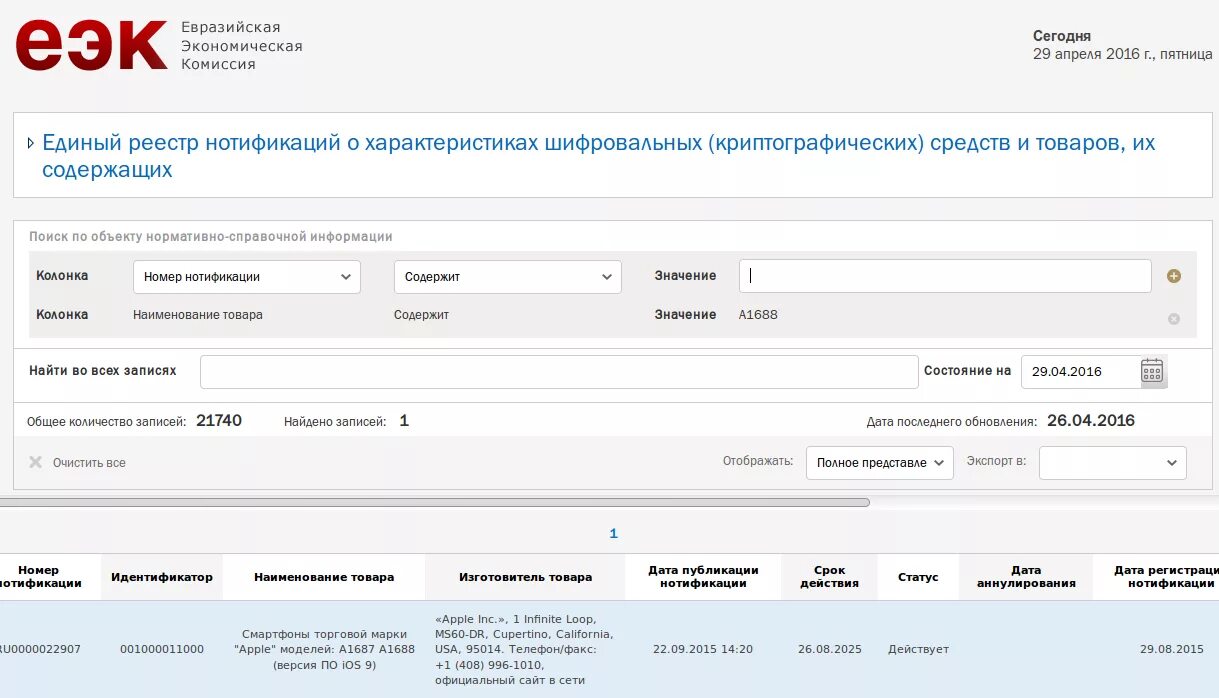Remove the A1688 filter condition
Image resolution: width=1219 pixels, height=698 pixels.
pos(1174,319)
